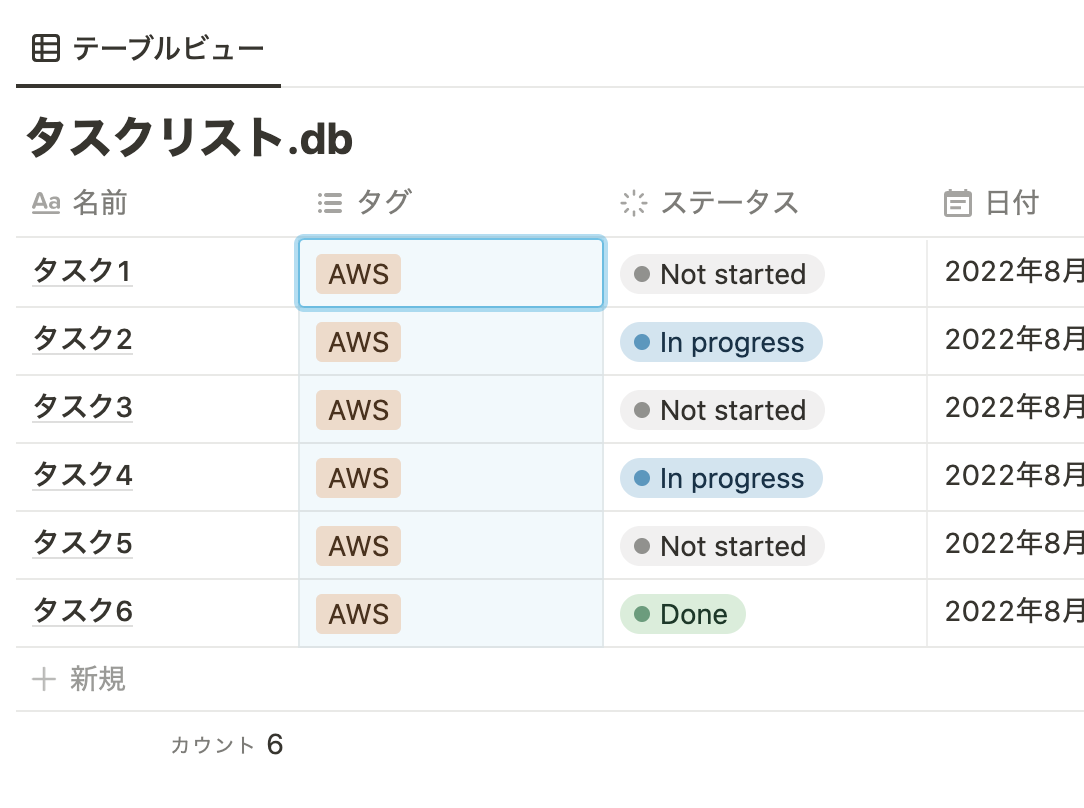The image size is (1084, 808).
Task: Open the タスク1 page link
Action: [80, 271]
